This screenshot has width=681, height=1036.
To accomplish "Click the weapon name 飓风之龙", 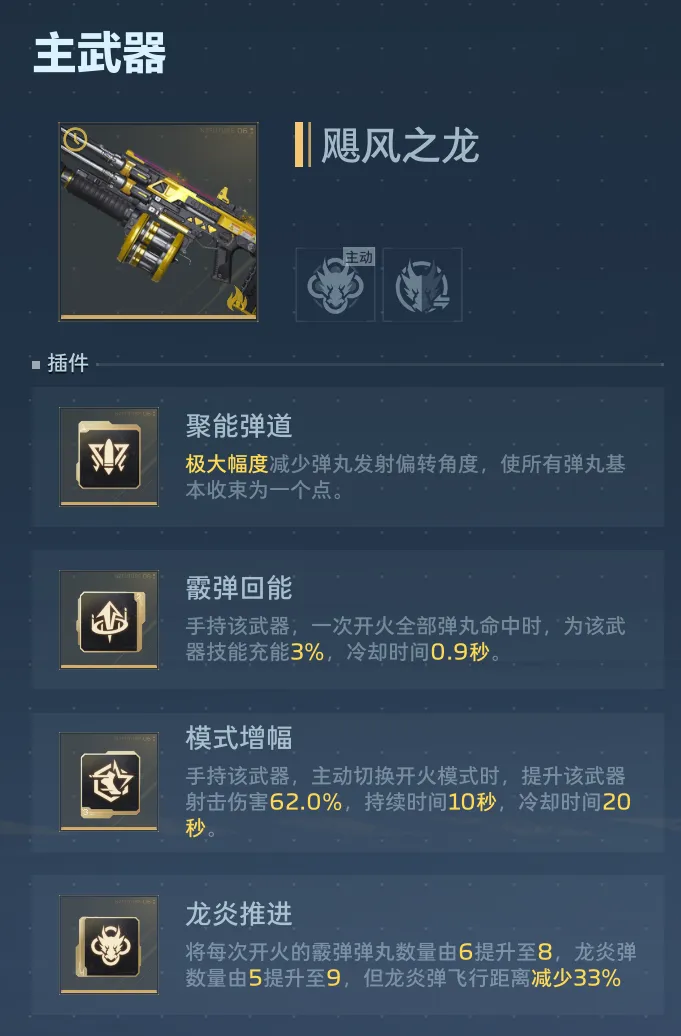I will pos(400,145).
